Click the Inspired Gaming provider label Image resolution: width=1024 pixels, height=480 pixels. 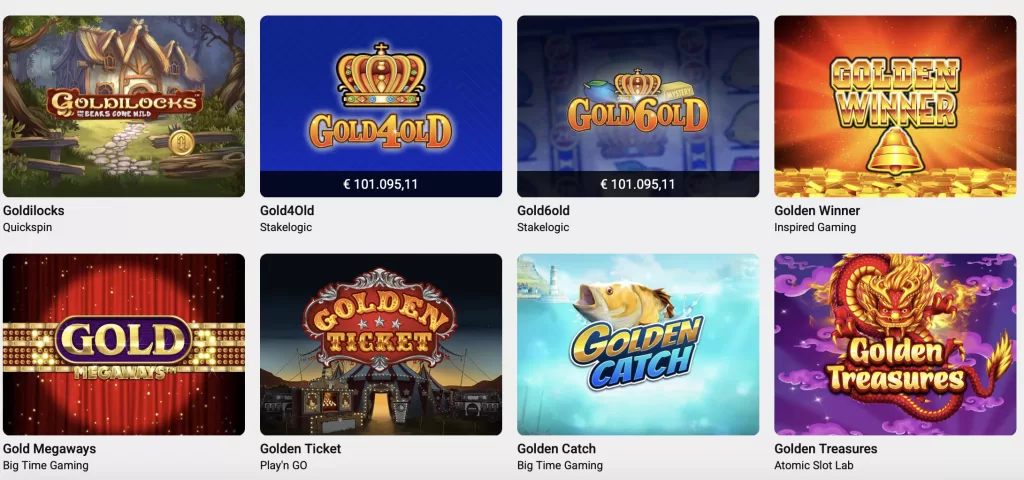(815, 228)
